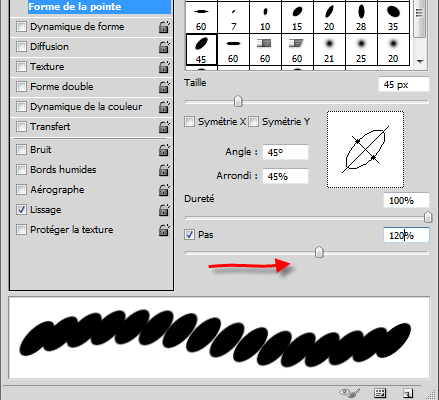Image resolution: width=439 pixels, height=400 pixels.
Task: Enable the Dynamique de forme checkbox
Action: [x=21, y=27]
